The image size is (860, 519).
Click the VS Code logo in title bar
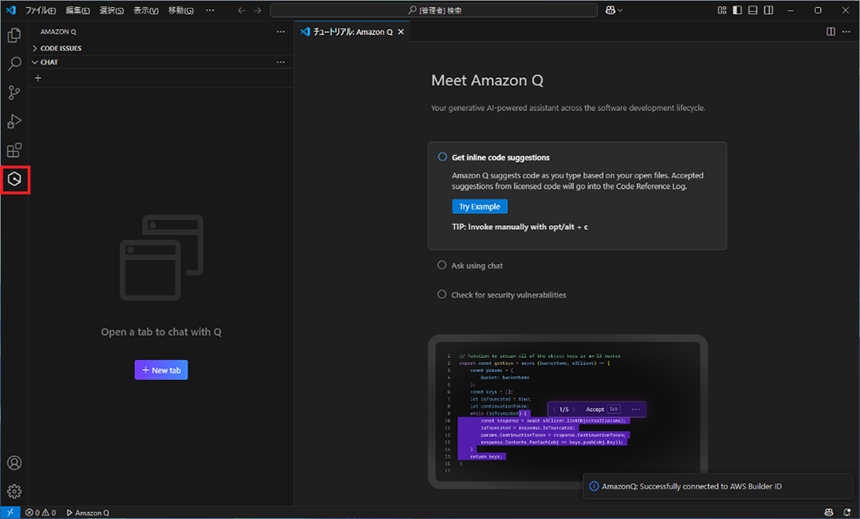point(11,10)
